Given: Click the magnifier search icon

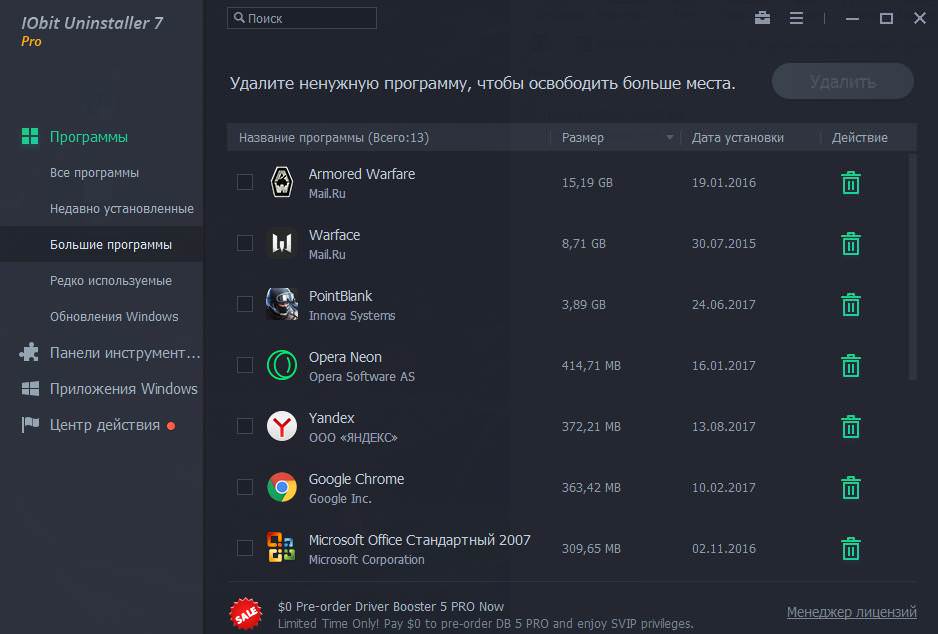Looking at the screenshot, I should click(239, 18).
